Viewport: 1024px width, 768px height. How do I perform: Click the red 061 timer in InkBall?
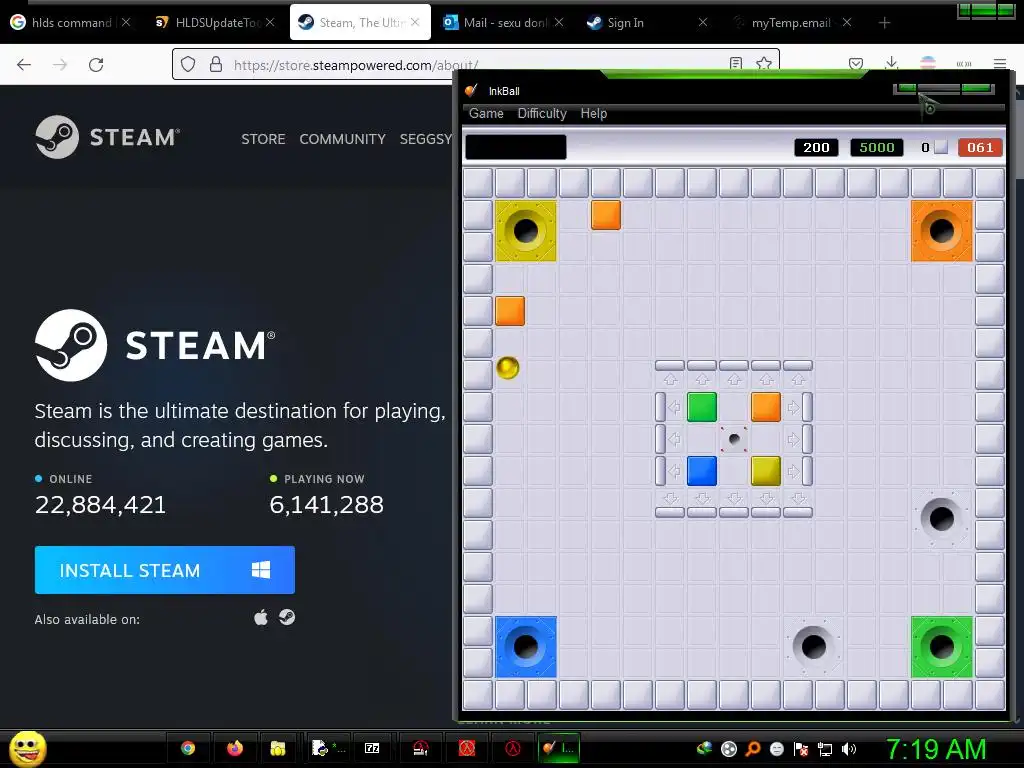980,148
